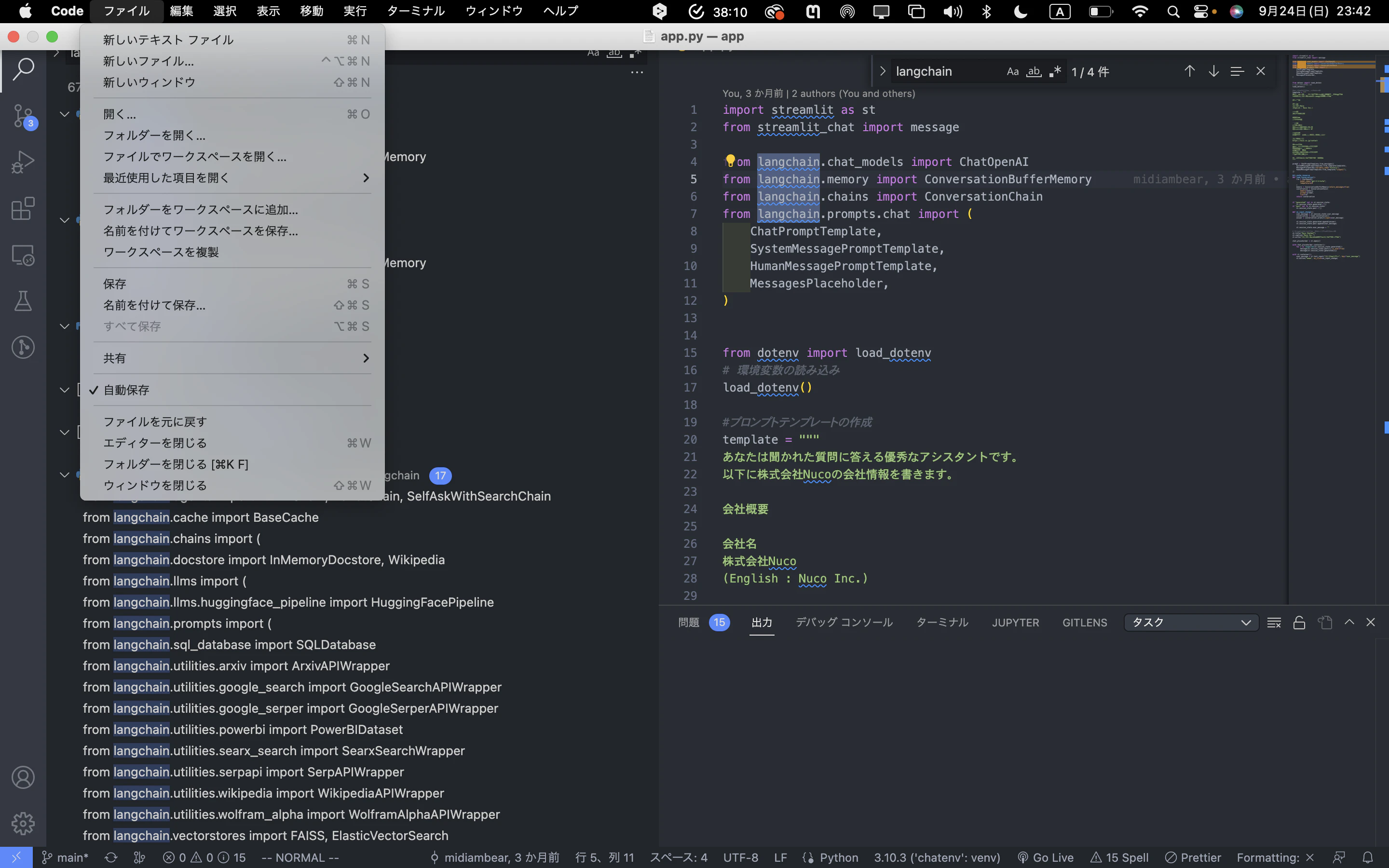Open the 編集 menu in menu bar
Viewport: 1389px width, 868px height.
[x=181, y=11]
